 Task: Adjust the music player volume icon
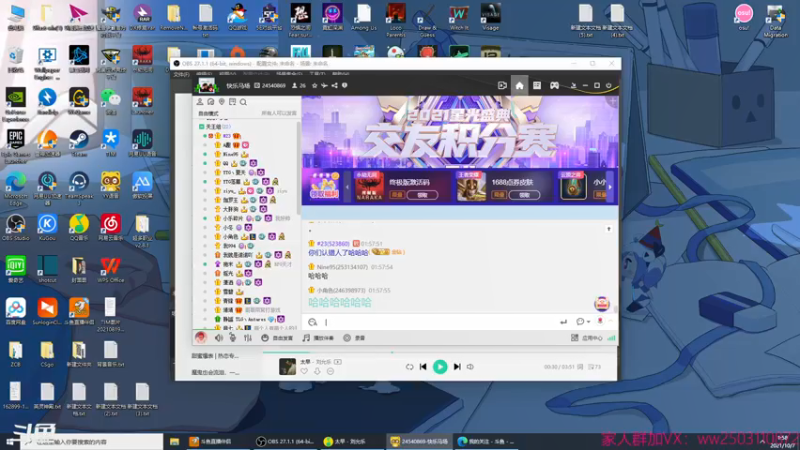470,367
